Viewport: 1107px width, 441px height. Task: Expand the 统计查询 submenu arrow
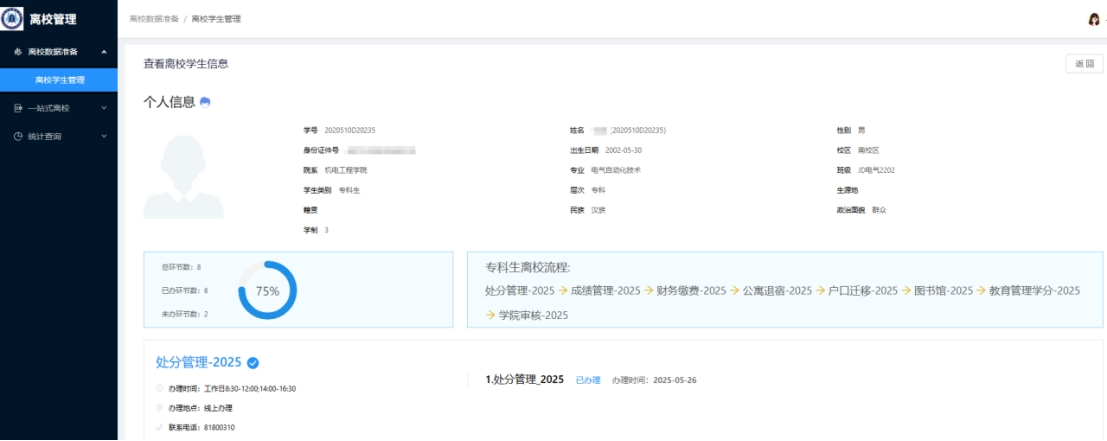pos(104,136)
